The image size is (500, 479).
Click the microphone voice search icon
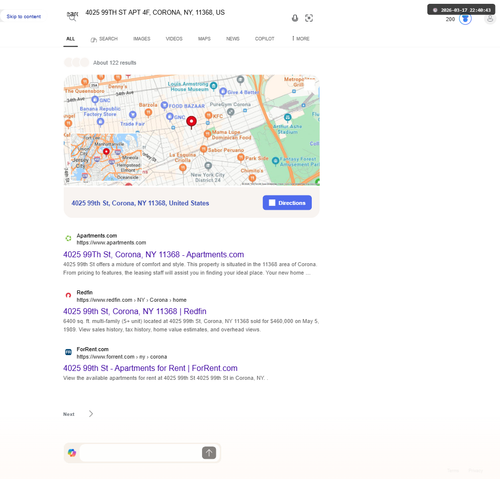(x=295, y=18)
